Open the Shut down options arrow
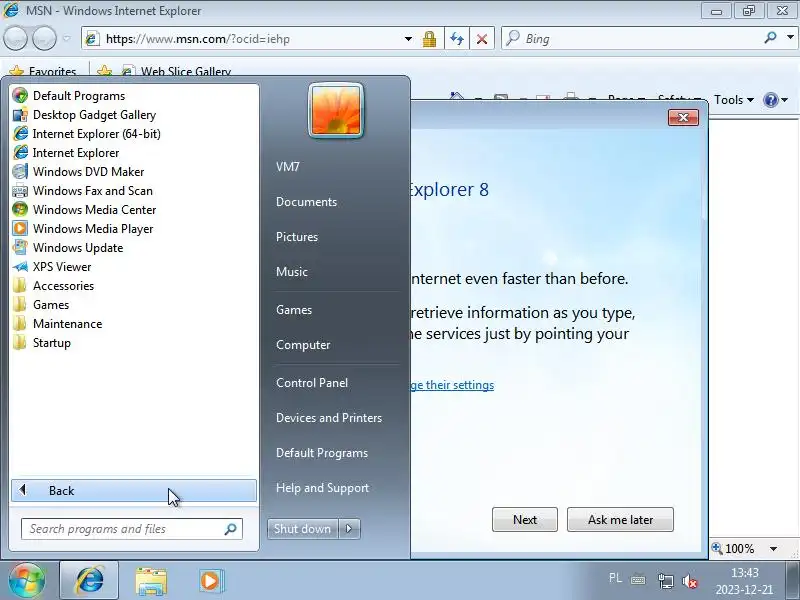 coord(349,529)
